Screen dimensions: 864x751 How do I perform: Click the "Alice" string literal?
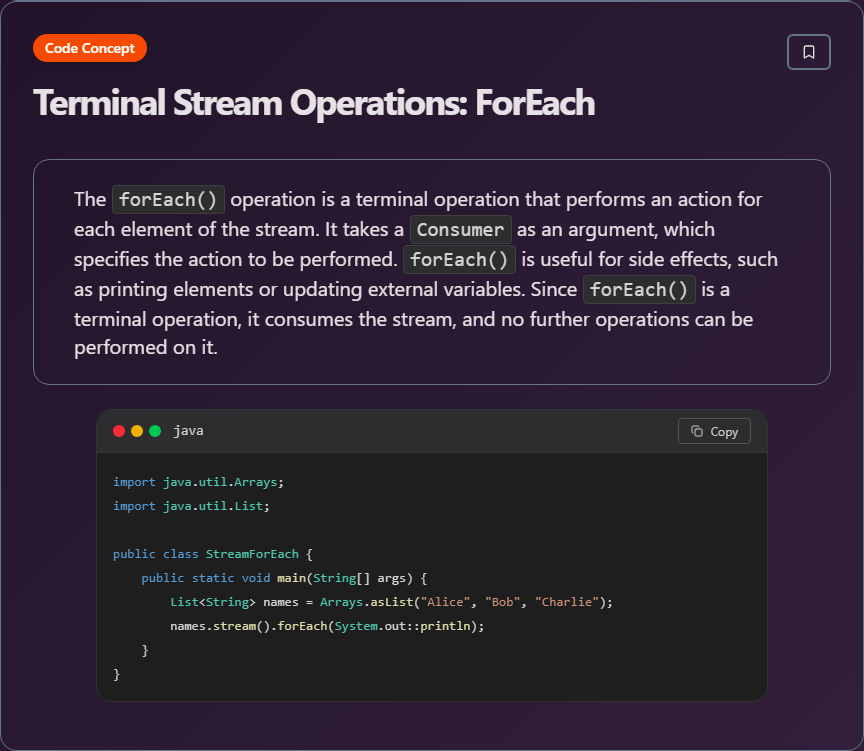[x=445, y=602]
